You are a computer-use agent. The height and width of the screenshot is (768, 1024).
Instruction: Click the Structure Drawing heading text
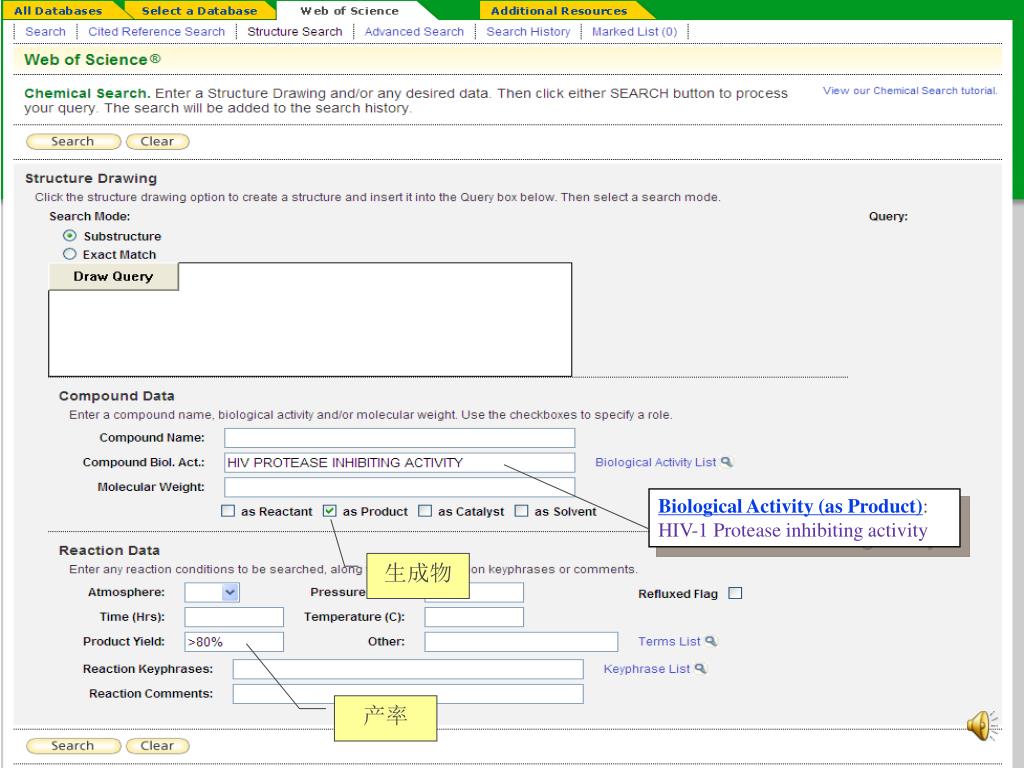(x=91, y=178)
